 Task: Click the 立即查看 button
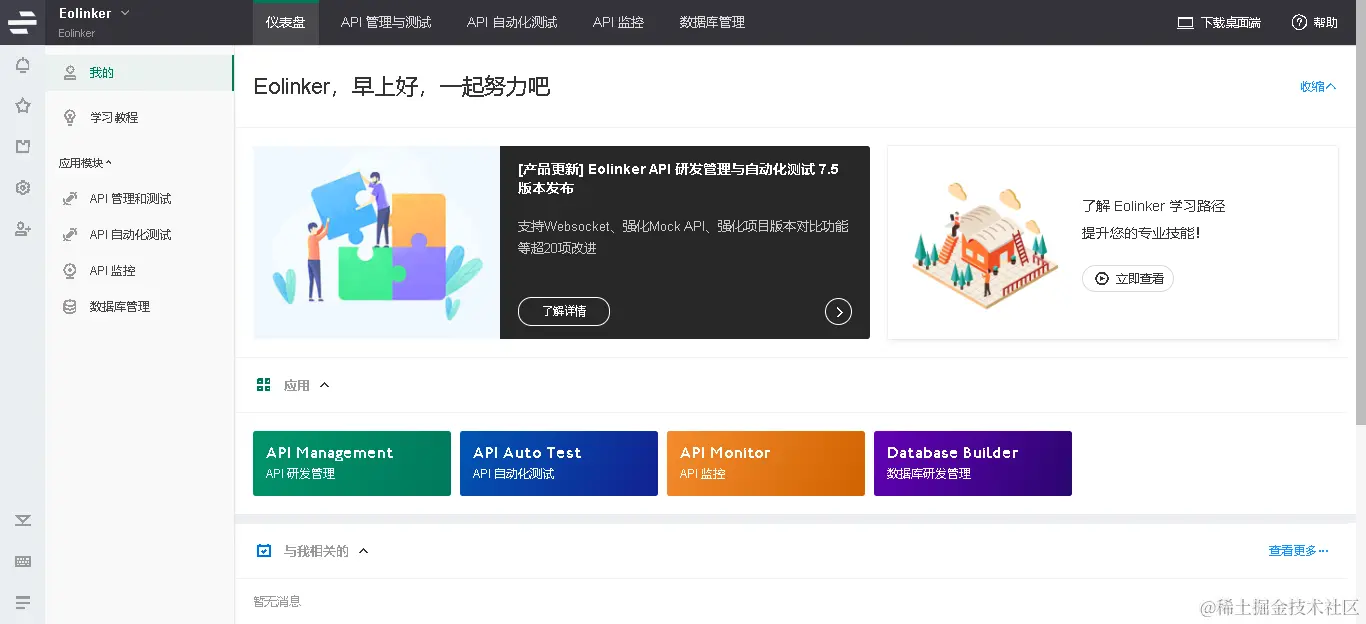point(1128,279)
